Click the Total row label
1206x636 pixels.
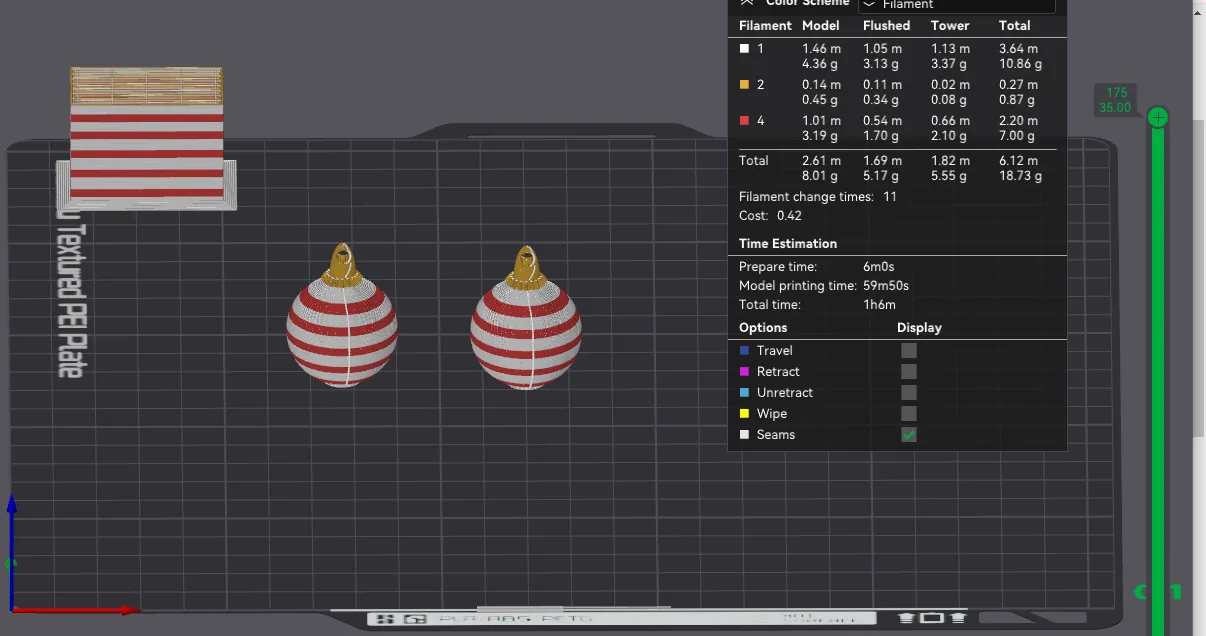coord(754,161)
